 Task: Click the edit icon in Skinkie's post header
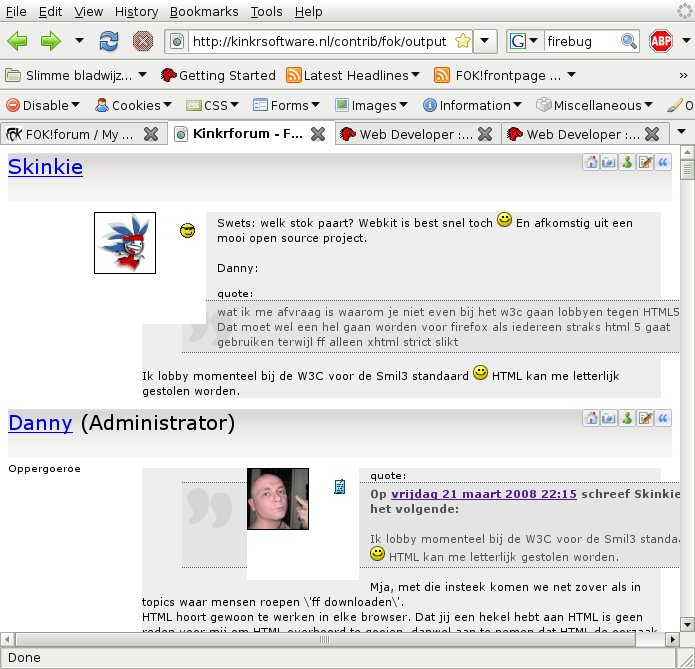click(x=645, y=164)
